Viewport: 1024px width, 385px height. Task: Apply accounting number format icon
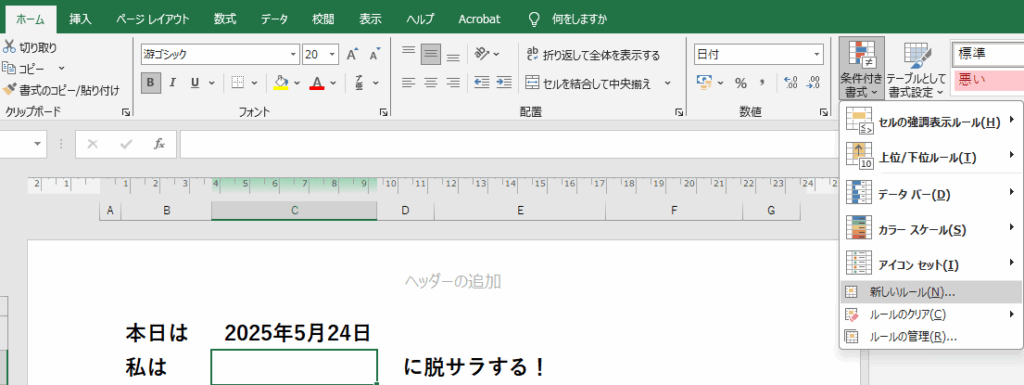[x=705, y=83]
